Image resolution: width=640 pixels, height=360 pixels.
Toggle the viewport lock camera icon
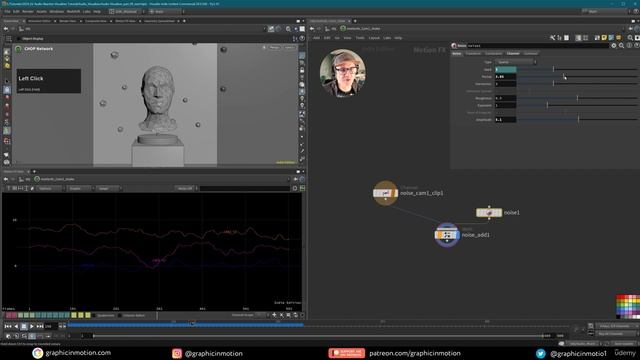click(302, 70)
